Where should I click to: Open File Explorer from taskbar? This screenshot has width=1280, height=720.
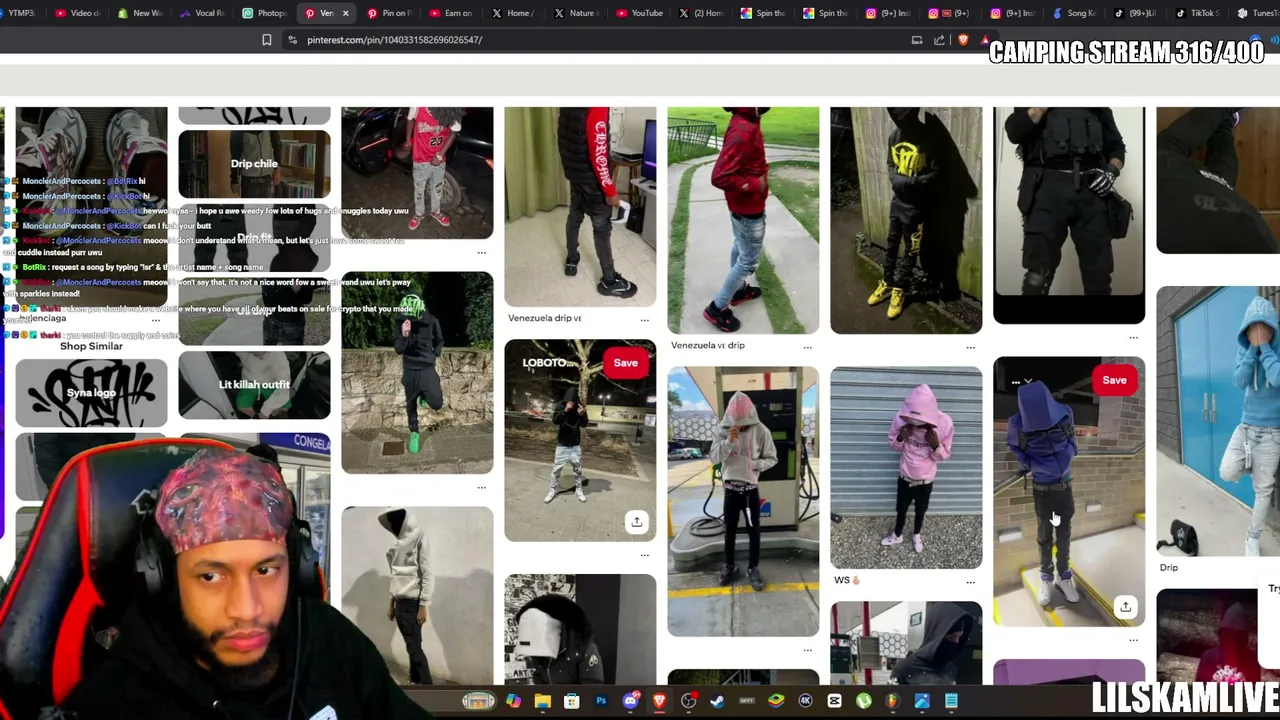[542, 701]
